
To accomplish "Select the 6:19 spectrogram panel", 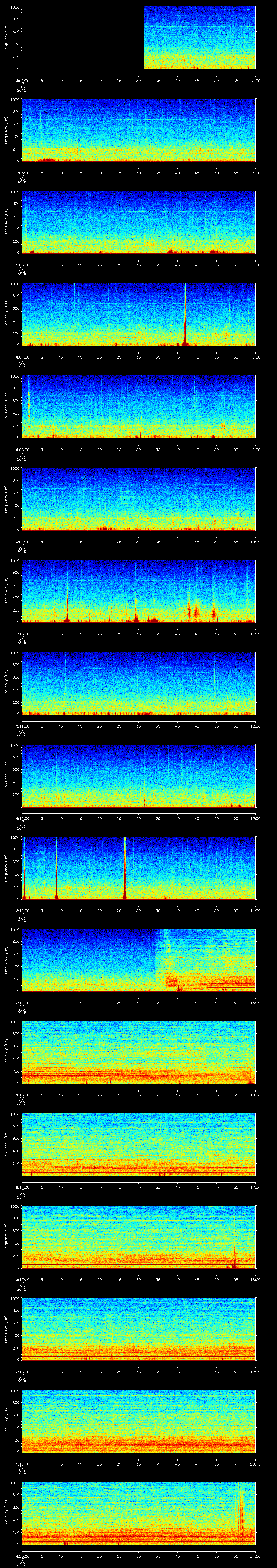I will click(x=138, y=1420).
